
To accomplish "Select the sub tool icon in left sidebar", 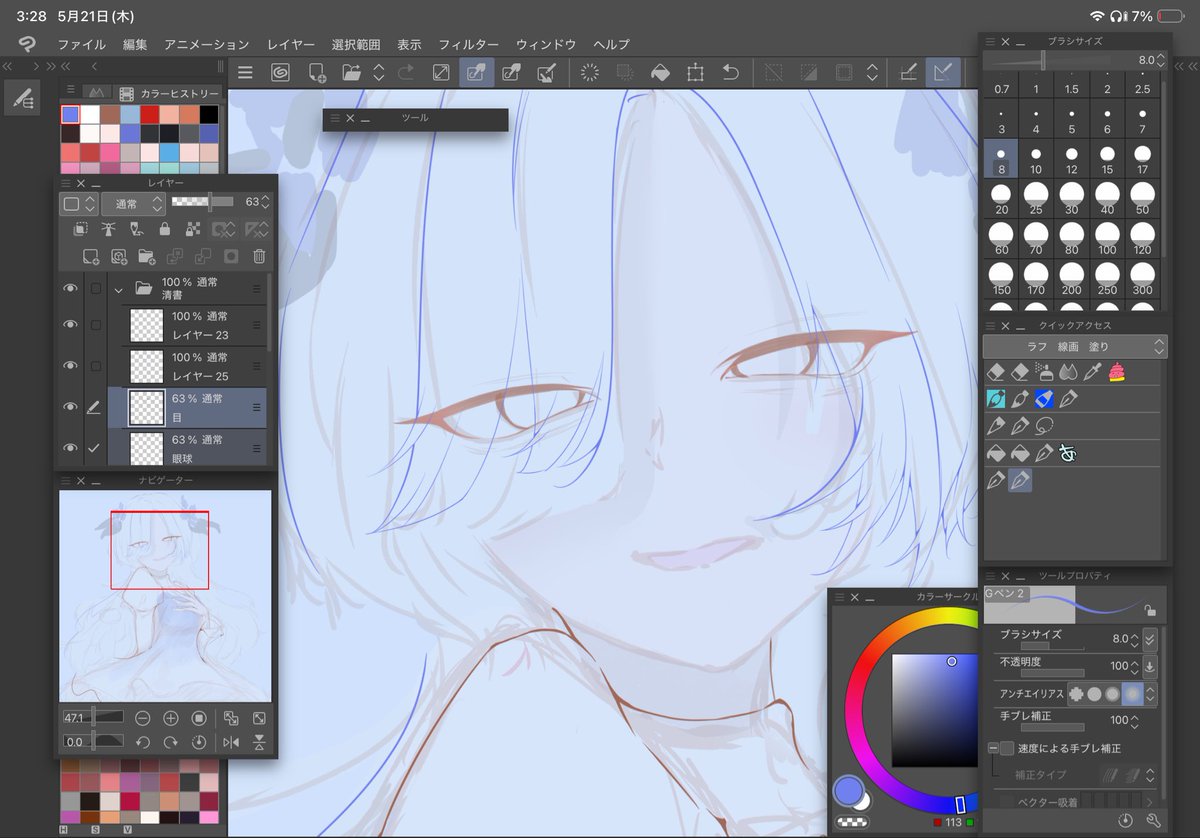I will (22, 97).
